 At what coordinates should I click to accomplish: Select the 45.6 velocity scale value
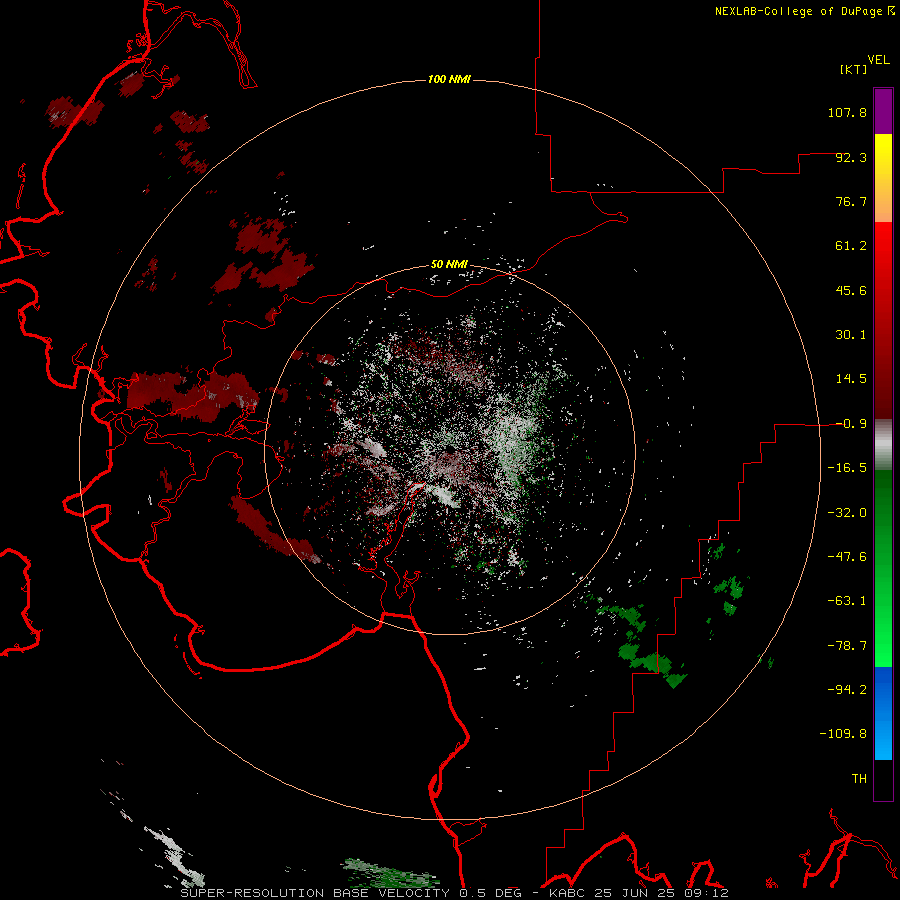click(x=851, y=290)
